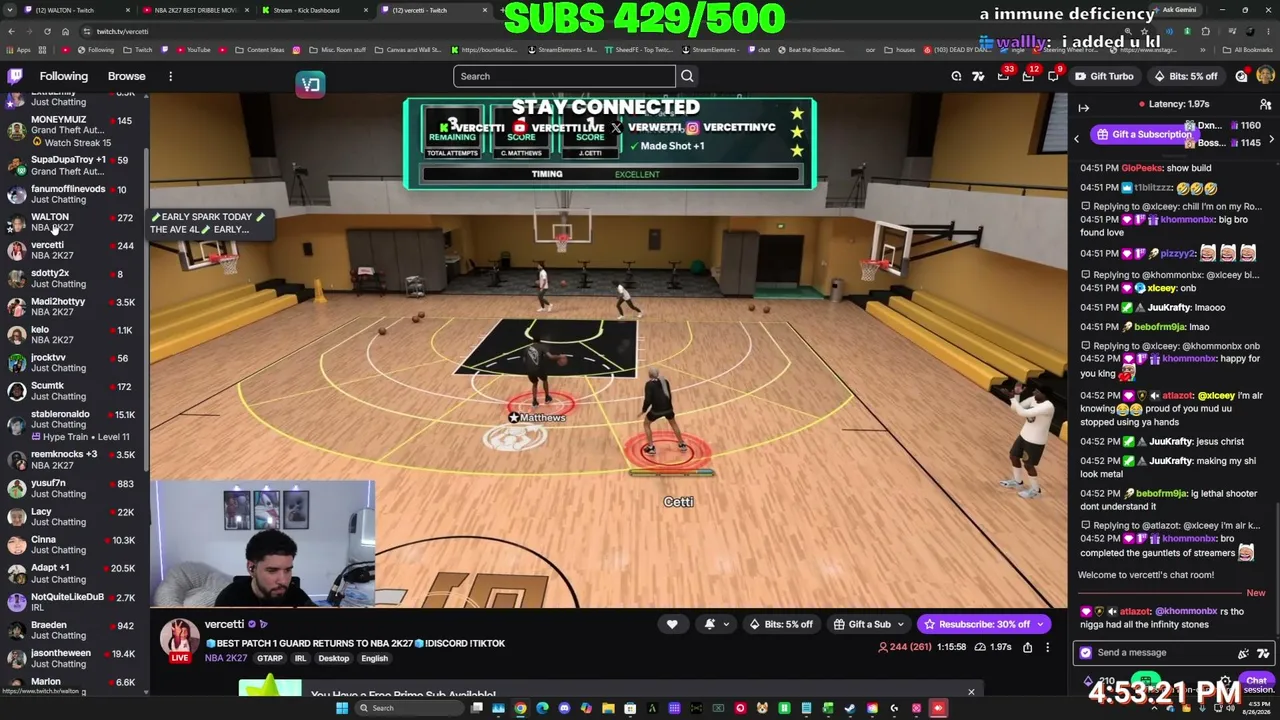This screenshot has width=1280, height=720.
Task: Select the English stream tag
Action: click(x=374, y=659)
